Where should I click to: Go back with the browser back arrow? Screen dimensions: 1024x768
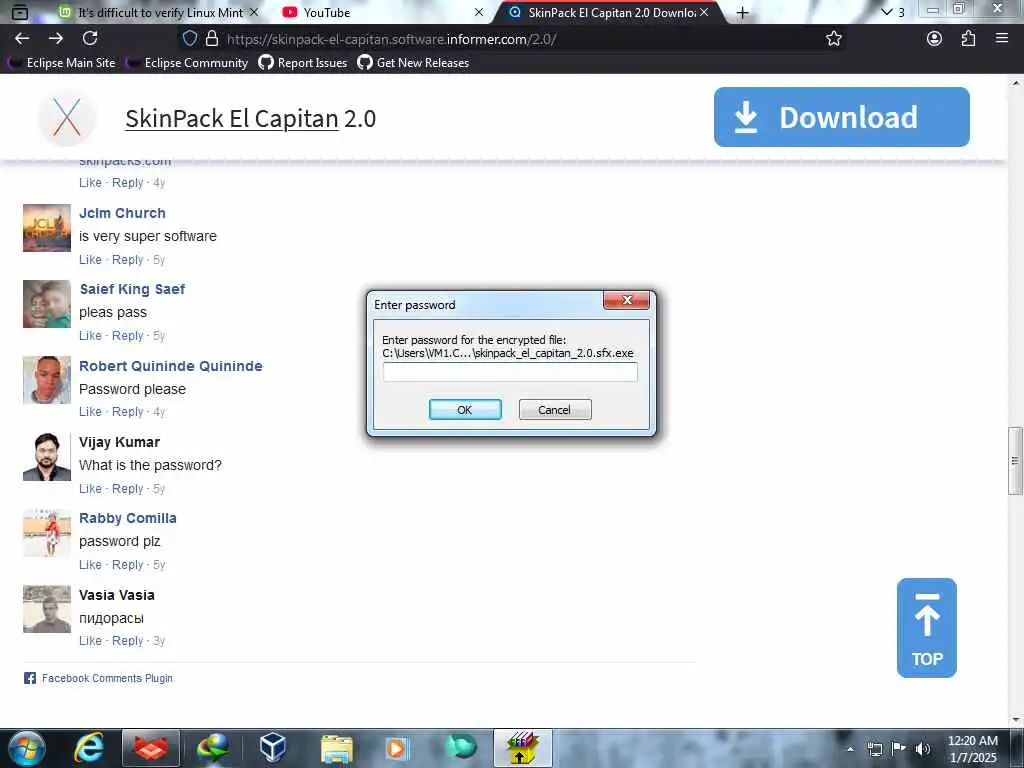coord(22,39)
